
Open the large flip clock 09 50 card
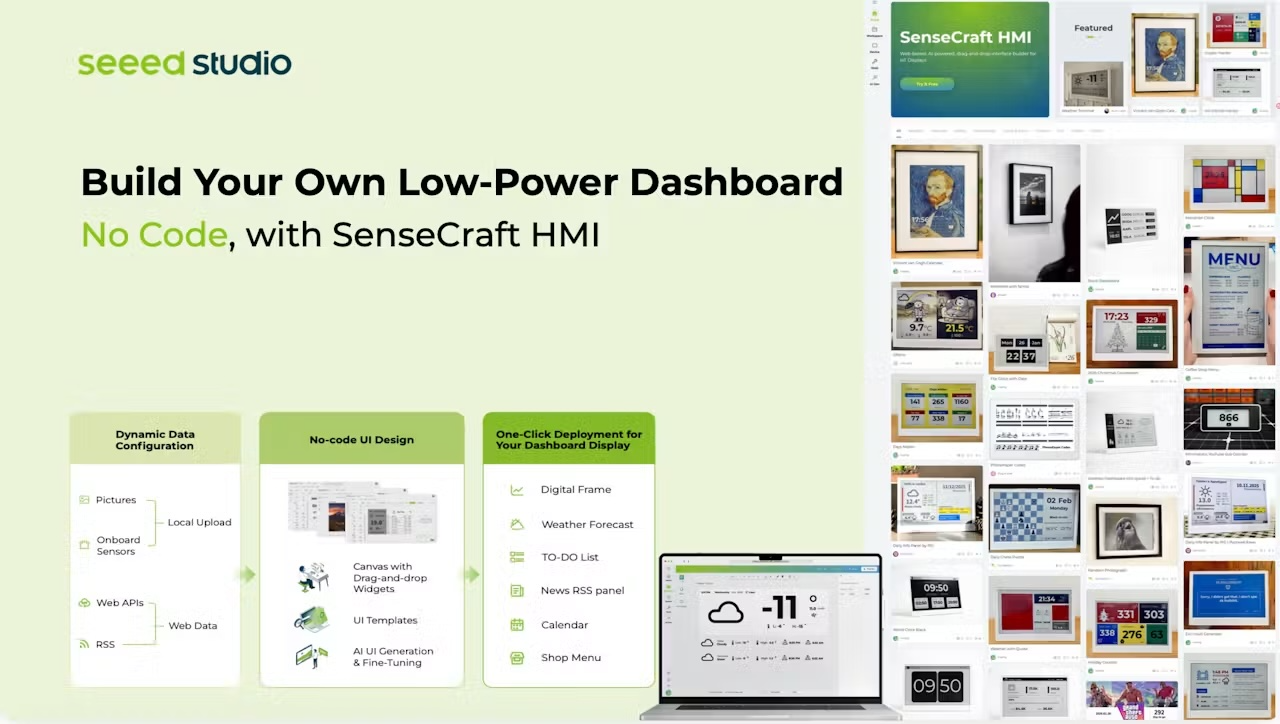(x=937, y=686)
